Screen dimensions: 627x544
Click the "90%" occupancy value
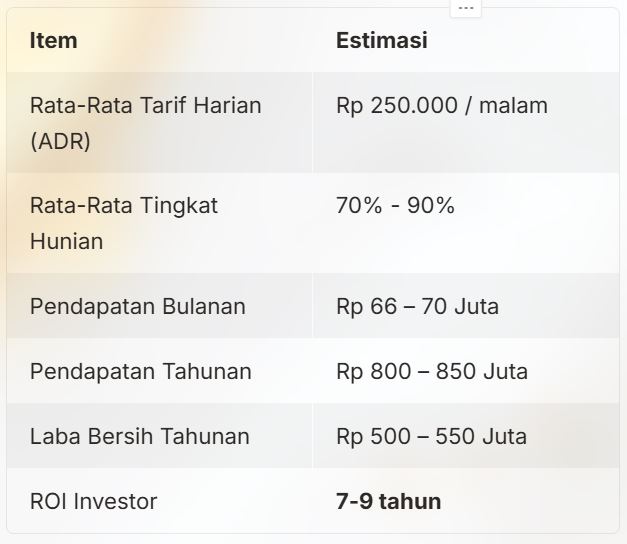click(430, 206)
